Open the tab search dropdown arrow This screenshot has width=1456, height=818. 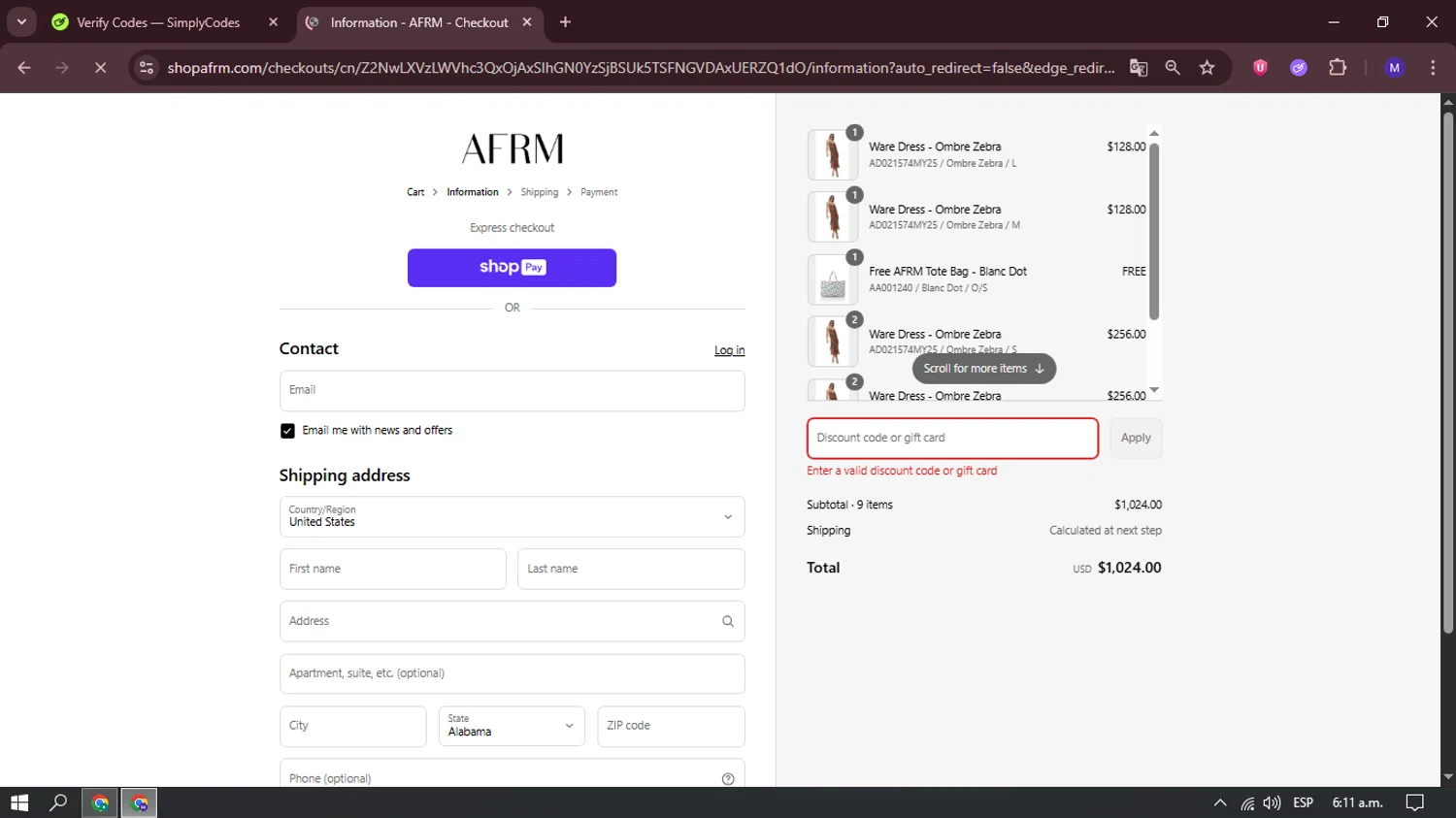pyautogui.click(x=21, y=21)
